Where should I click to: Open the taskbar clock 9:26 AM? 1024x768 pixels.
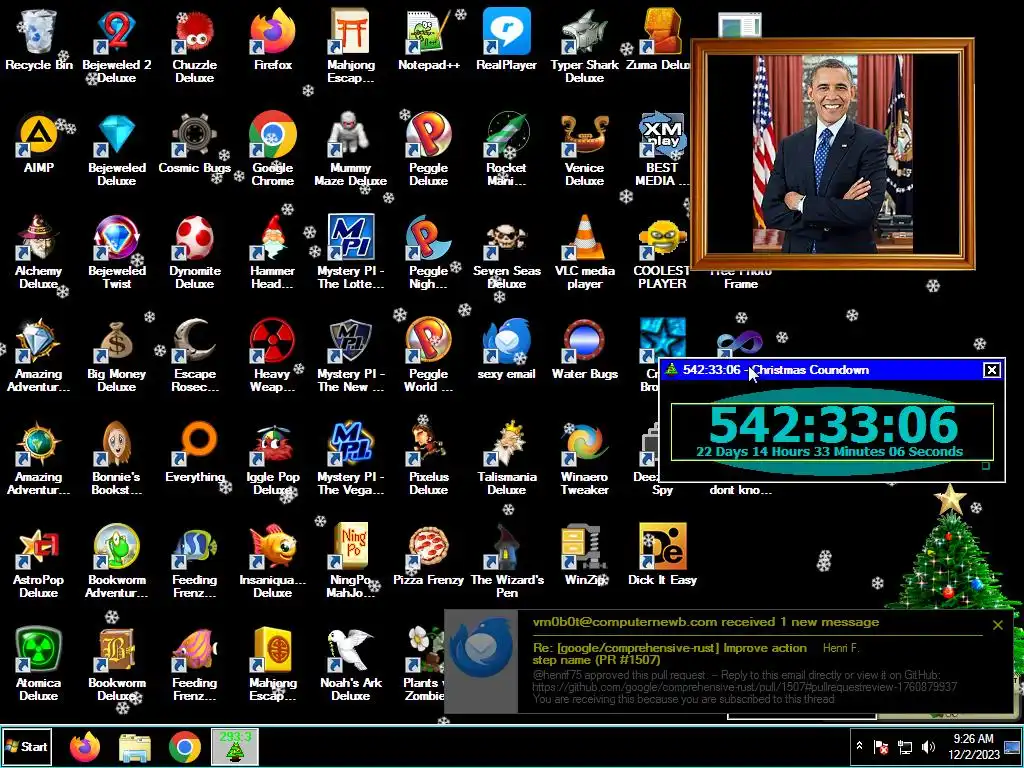973,746
